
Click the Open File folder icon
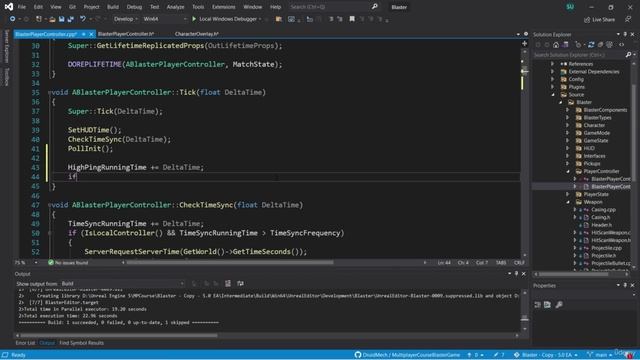(x=52, y=19)
